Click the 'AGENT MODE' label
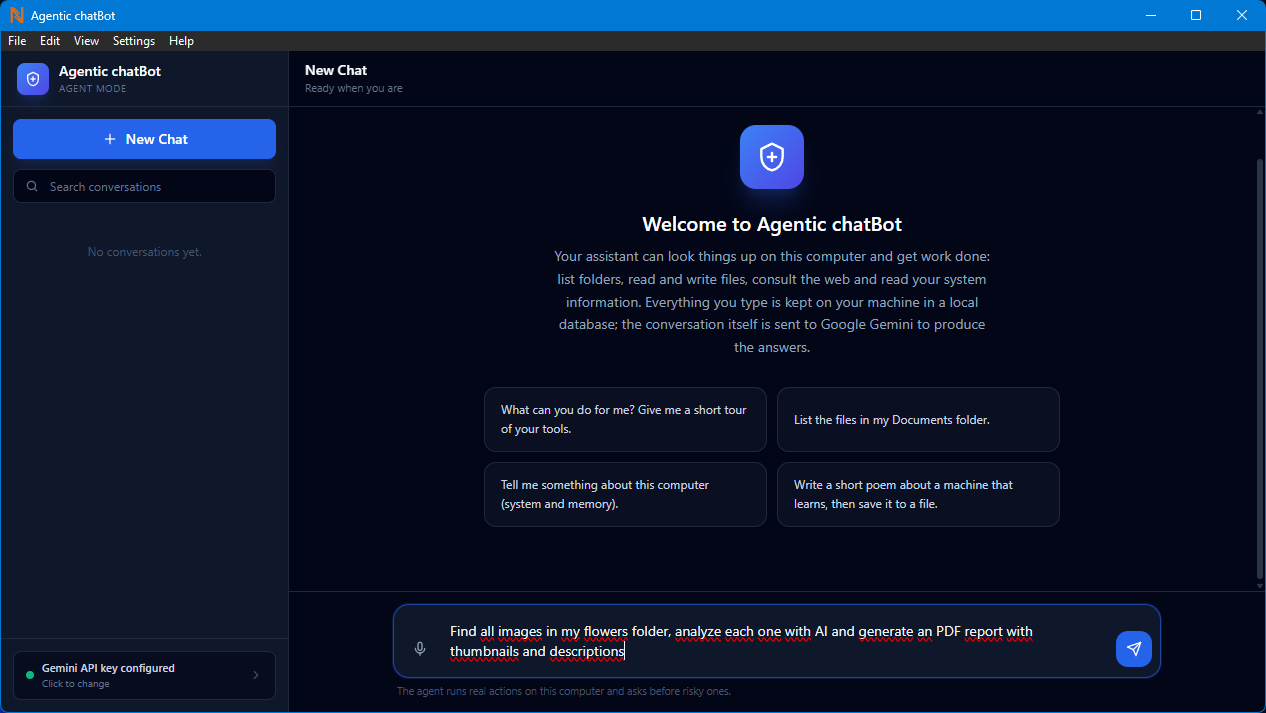The width and height of the screenshot is (1266, 713). [93, 89]
